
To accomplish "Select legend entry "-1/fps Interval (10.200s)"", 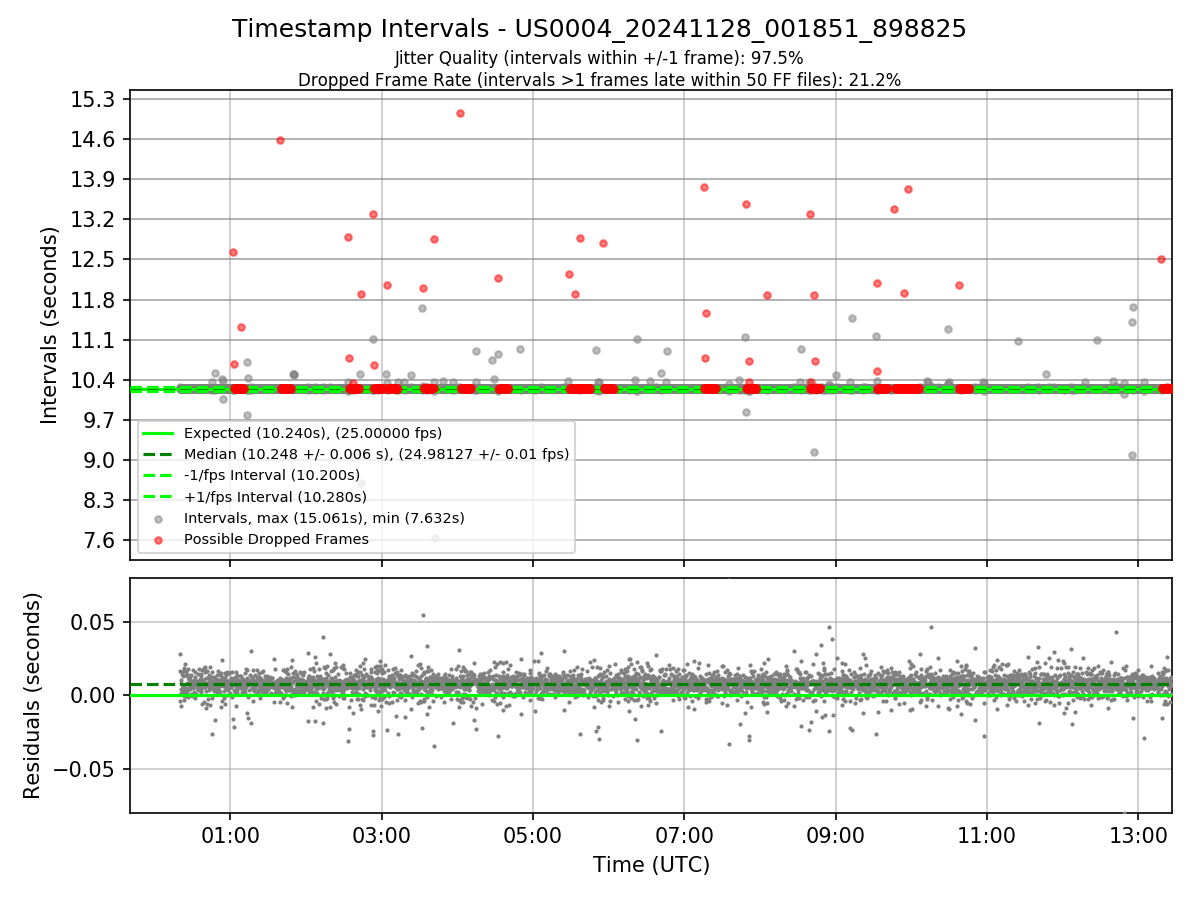I will 272,475.
